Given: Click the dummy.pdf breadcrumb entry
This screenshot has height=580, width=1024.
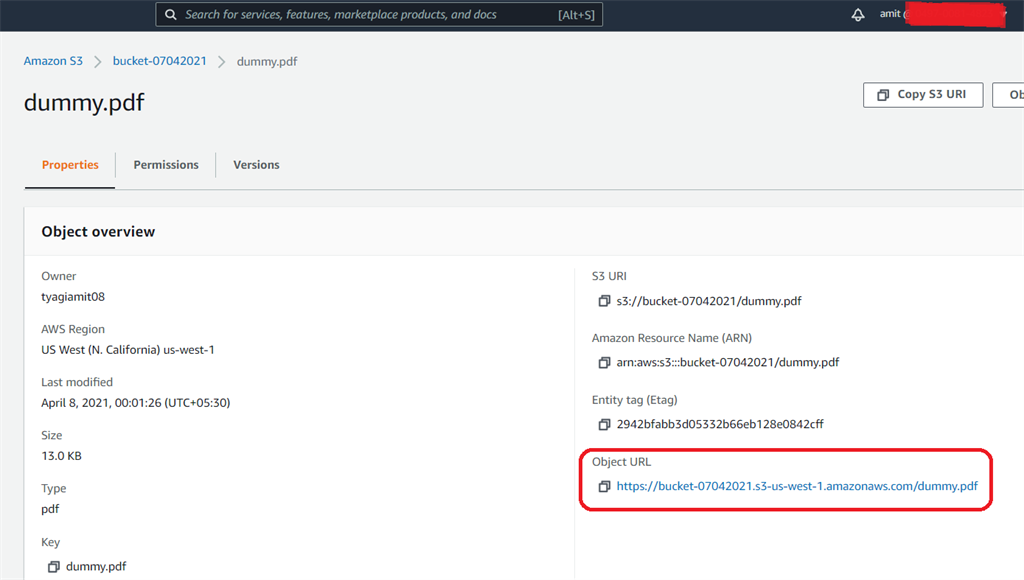Looking at the screenshot, I should (266, 60).
